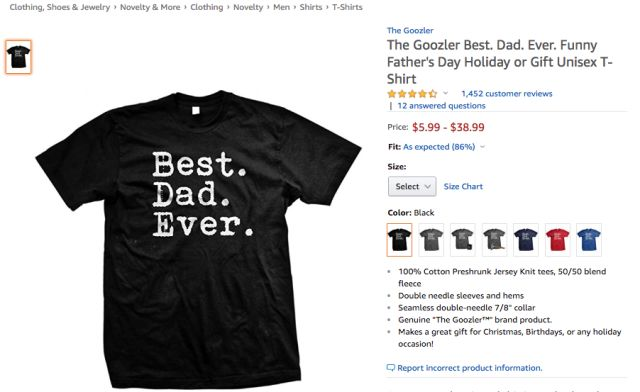Expand the star rating breakdown arrow
The height and width of the screenshot is (392, 640).
445,93
